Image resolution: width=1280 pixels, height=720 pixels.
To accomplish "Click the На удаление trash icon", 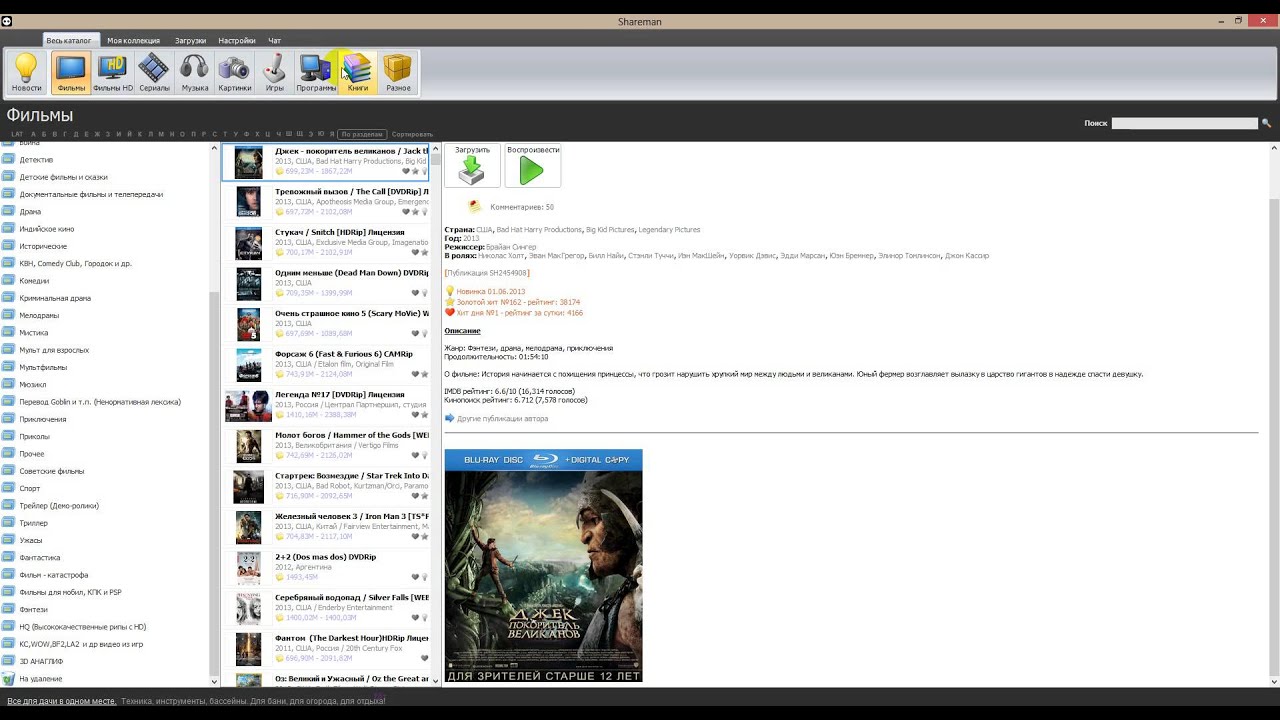I will (x=8, y=678).
